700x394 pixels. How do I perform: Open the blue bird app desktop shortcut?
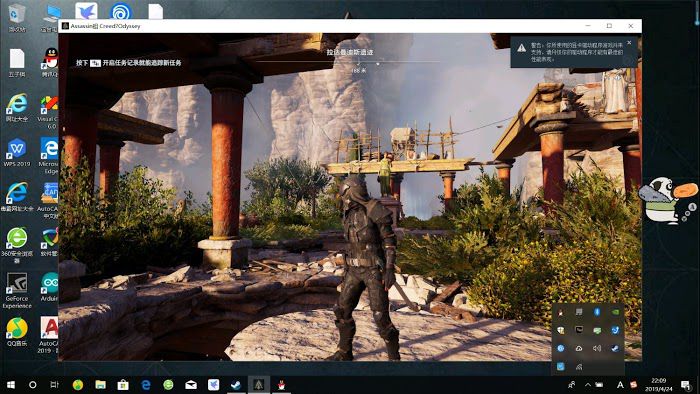pyautogui.click(x=86, y=11)
